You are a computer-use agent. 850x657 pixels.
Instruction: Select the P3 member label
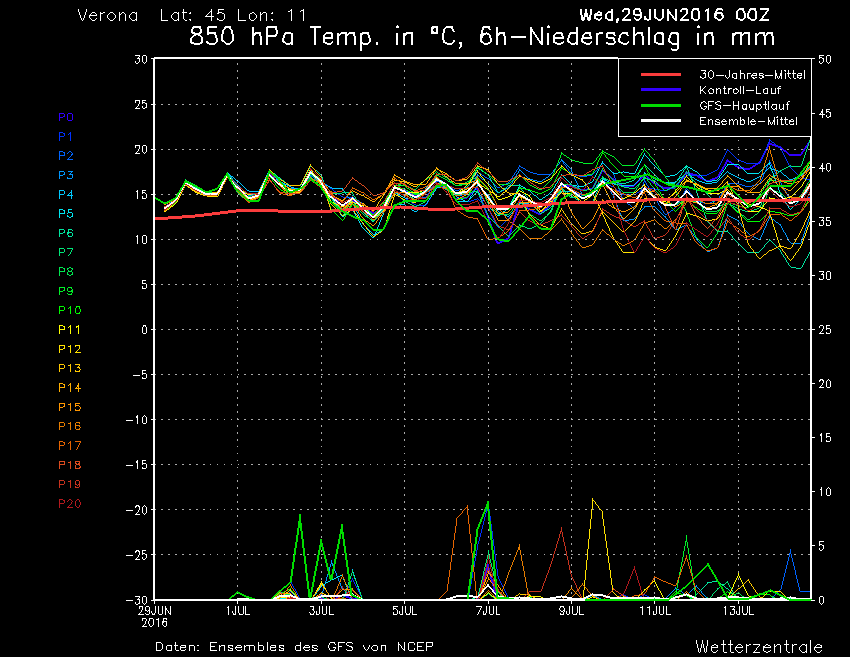[66, 175]
